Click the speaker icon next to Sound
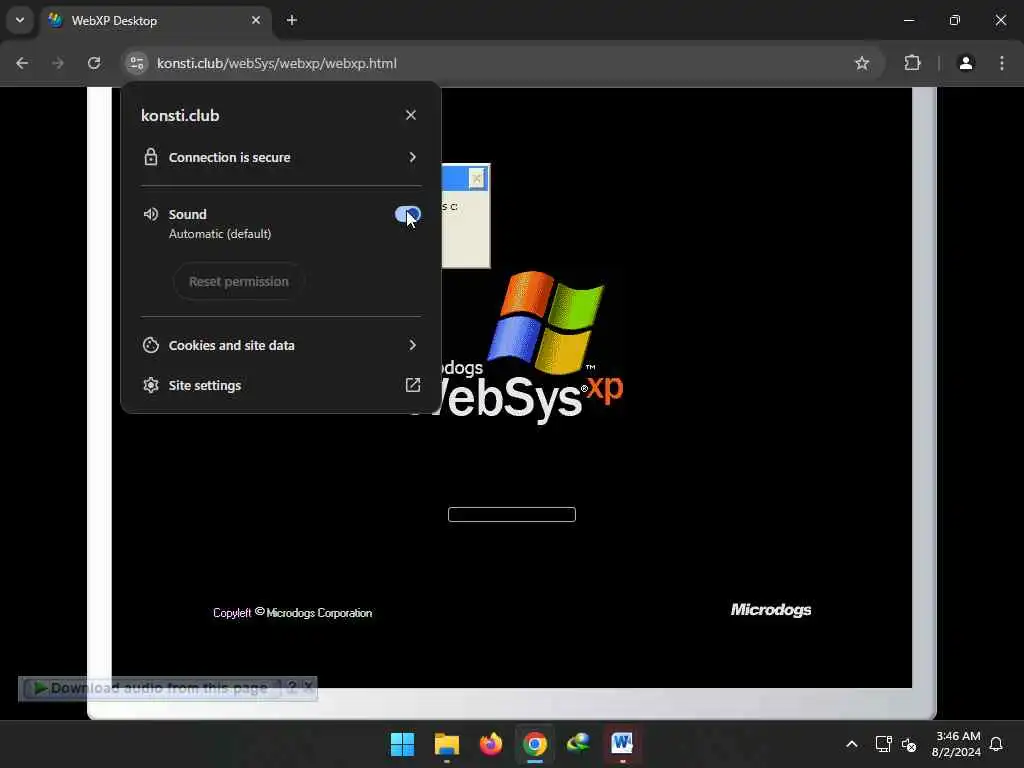 tap(151, 214)
